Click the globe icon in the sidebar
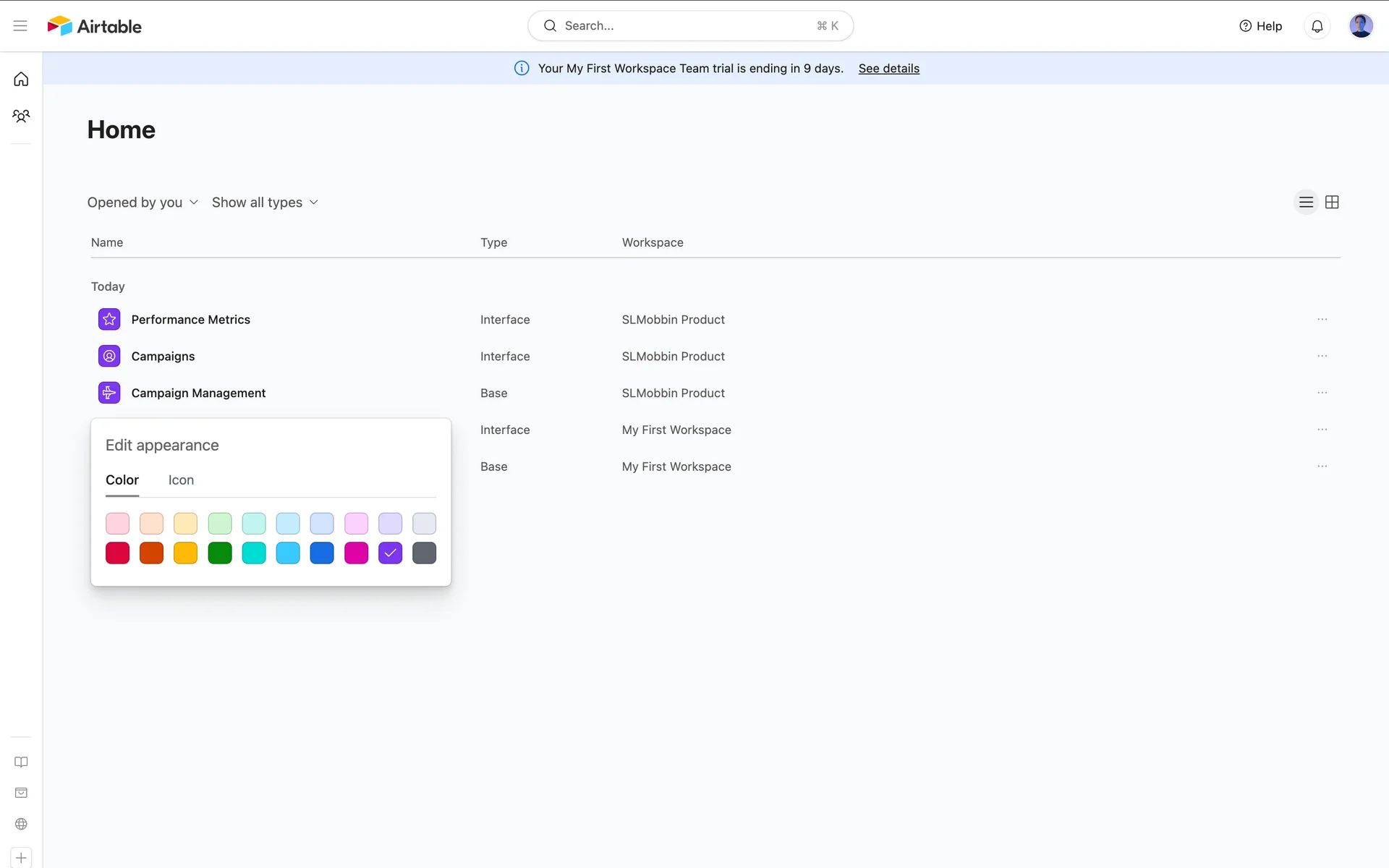Image resolution: width=1389 pixels, height=868 pixels. coord(21,824)
